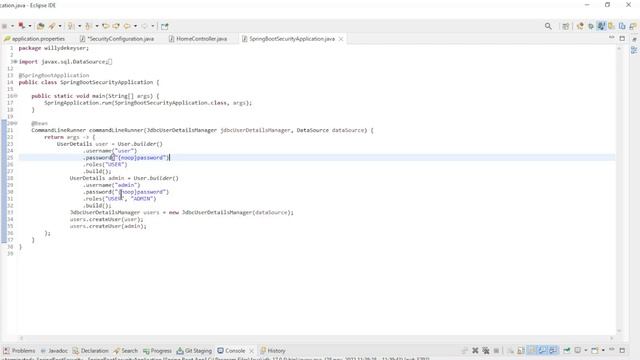The width and height of the screenshot is (640, 360).
Task: Click the red run/launch toolbar icon
Action: pyautogui.click(x=22, y=26)
